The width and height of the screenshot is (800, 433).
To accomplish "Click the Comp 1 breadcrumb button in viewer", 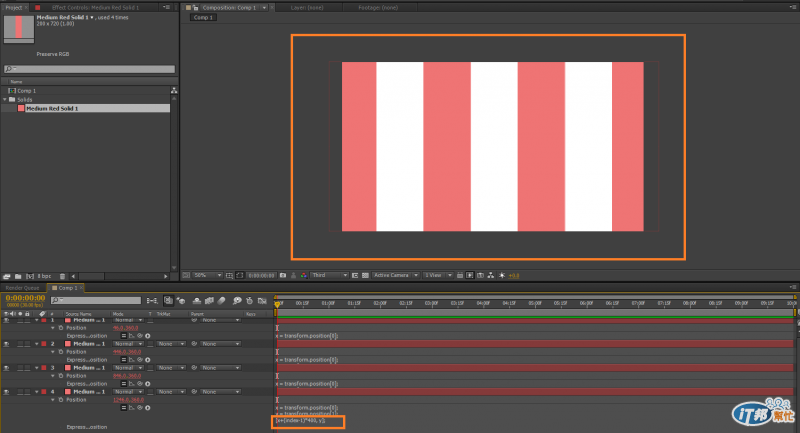I will pos(204,17).
